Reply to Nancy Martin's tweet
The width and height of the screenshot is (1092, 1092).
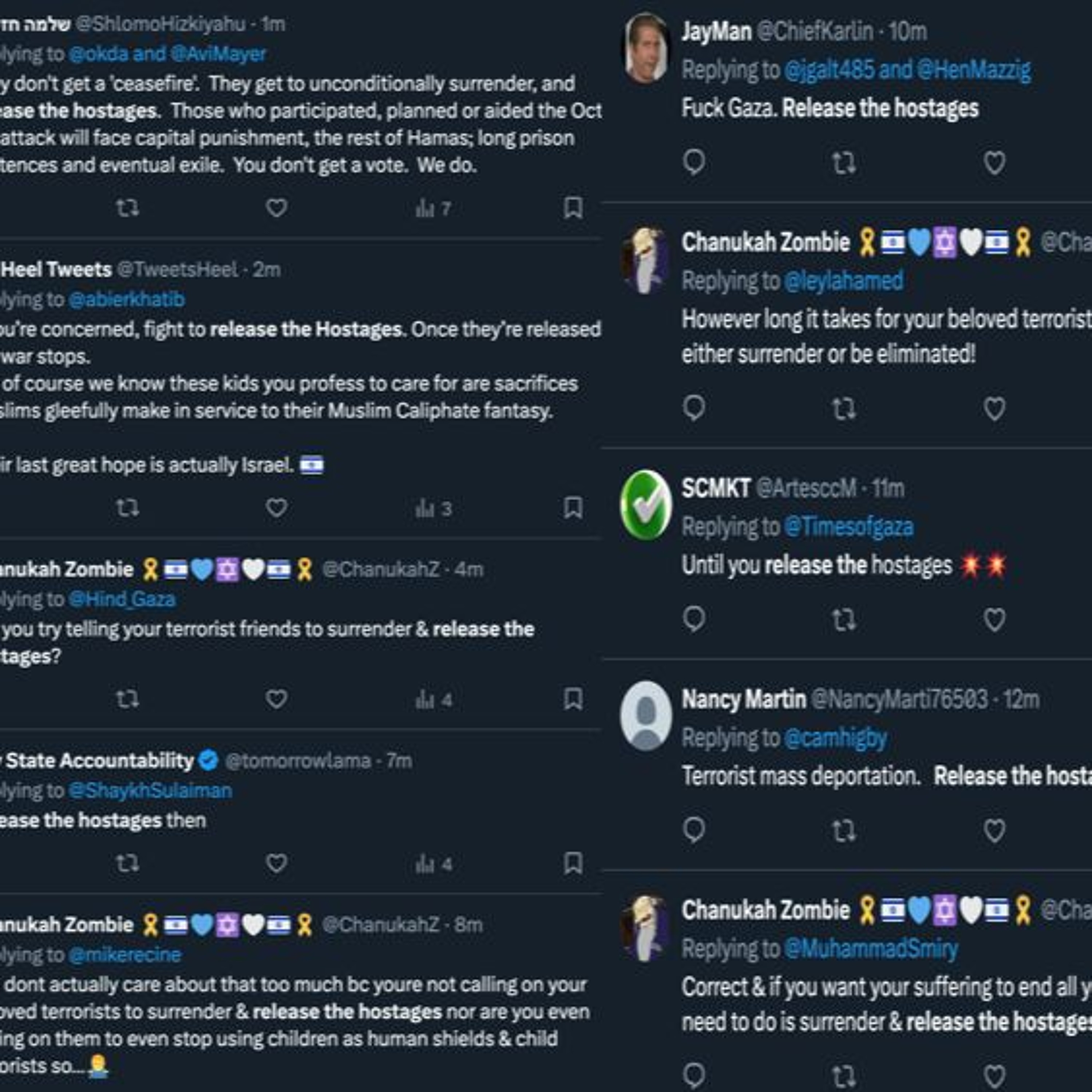(693, 830)
